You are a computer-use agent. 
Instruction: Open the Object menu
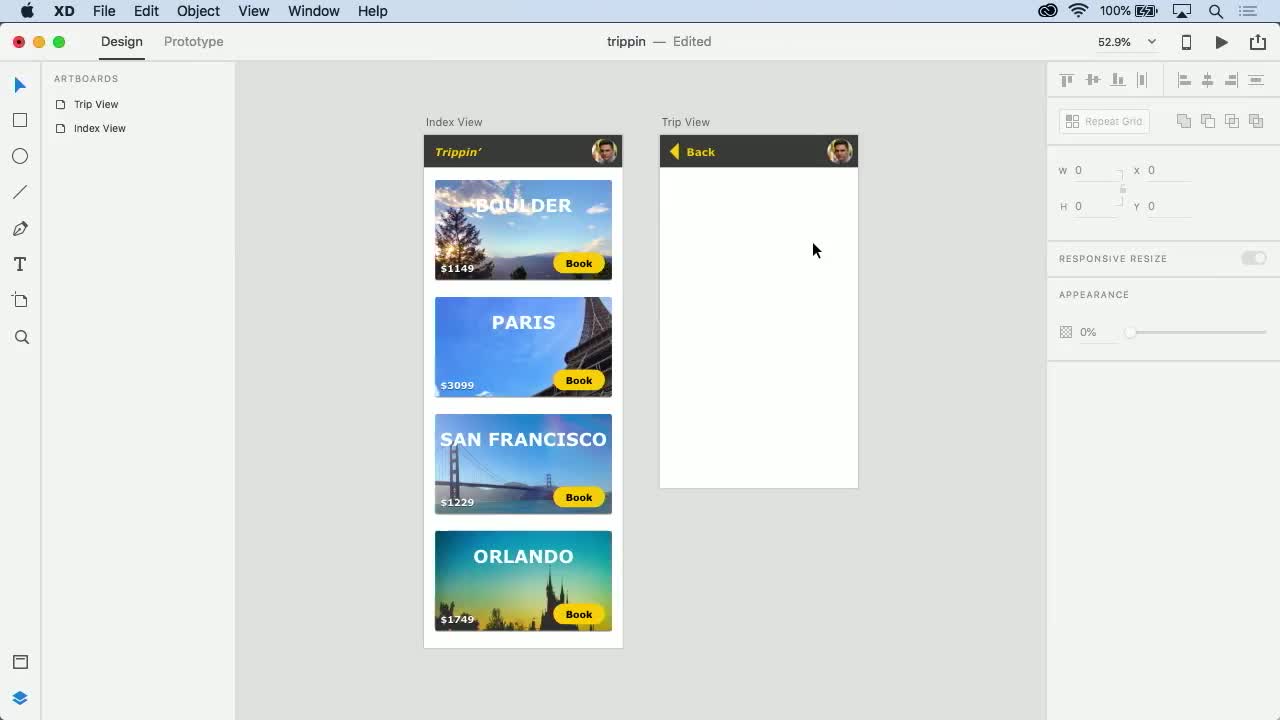[198, 11]
